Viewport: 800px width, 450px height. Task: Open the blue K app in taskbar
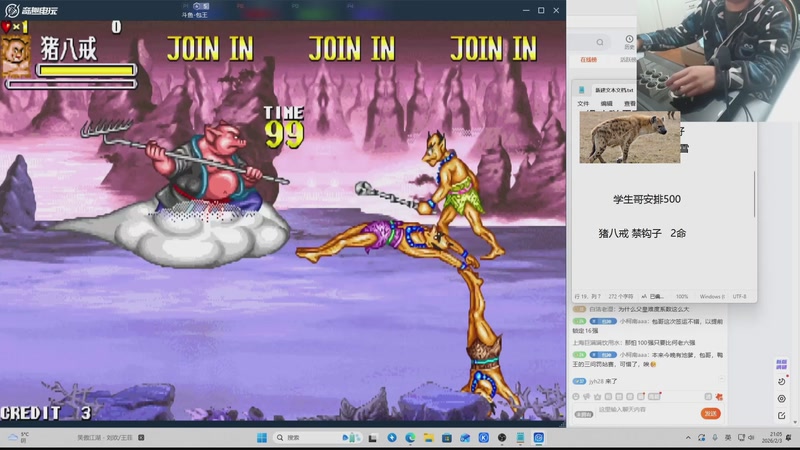[484, 438]
